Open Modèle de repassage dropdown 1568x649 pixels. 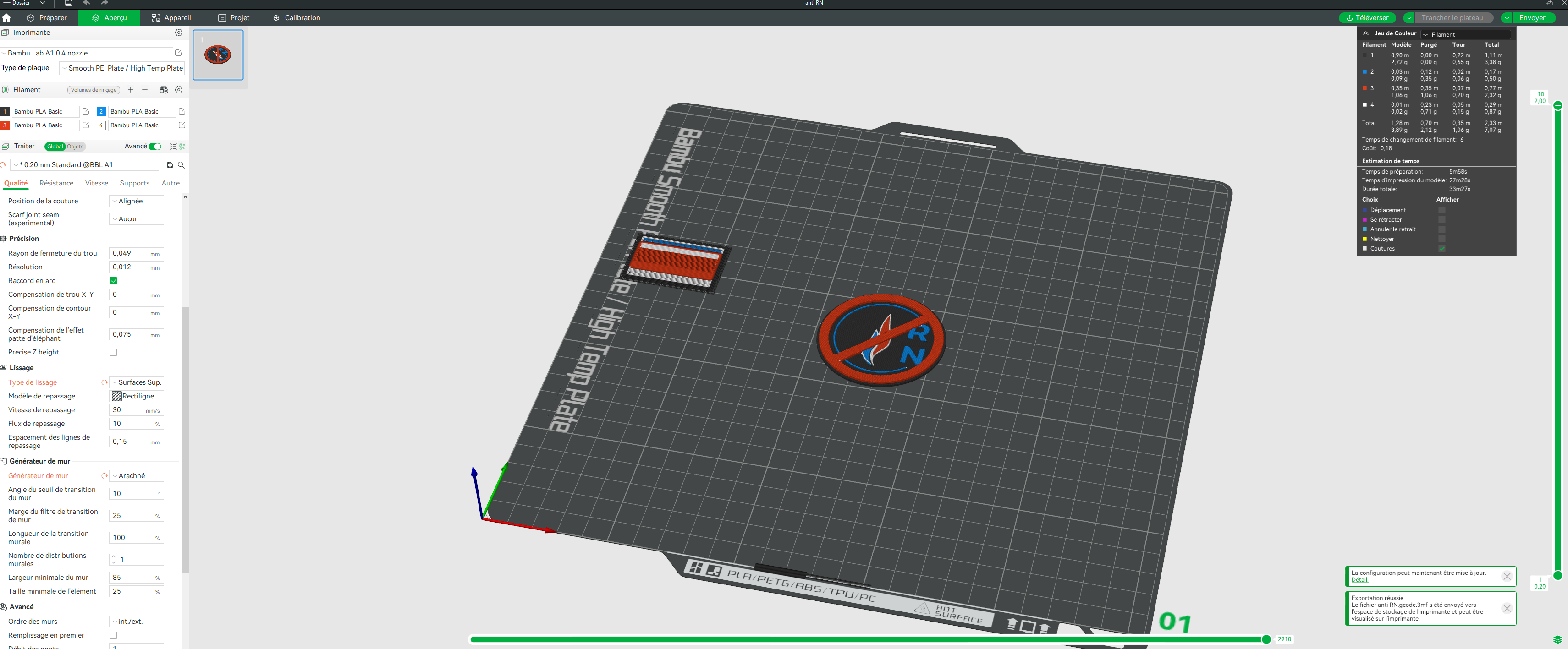(x=136, y=396)
